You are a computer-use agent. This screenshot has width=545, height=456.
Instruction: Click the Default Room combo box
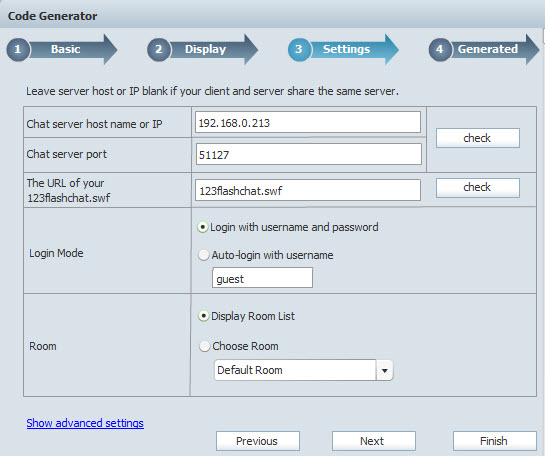(x=303, y=370)
